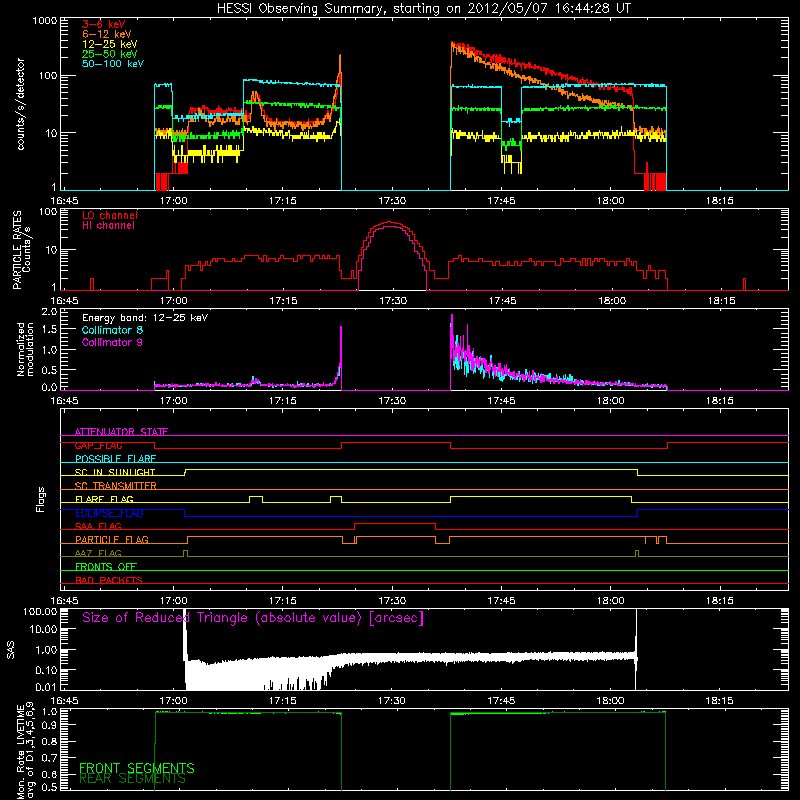This screenshot has height=800, width=800.
Task: Click the SAA_FLAG label
Action: (x=98, y=526)
